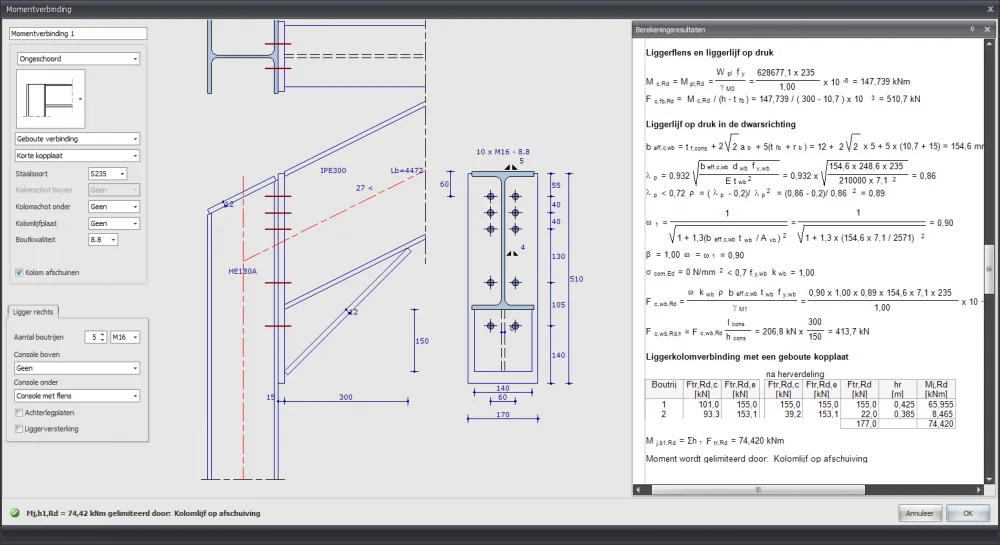
Task: Open the Console onder dropdown
Action: pyautogui.click(x=77, y=396)
